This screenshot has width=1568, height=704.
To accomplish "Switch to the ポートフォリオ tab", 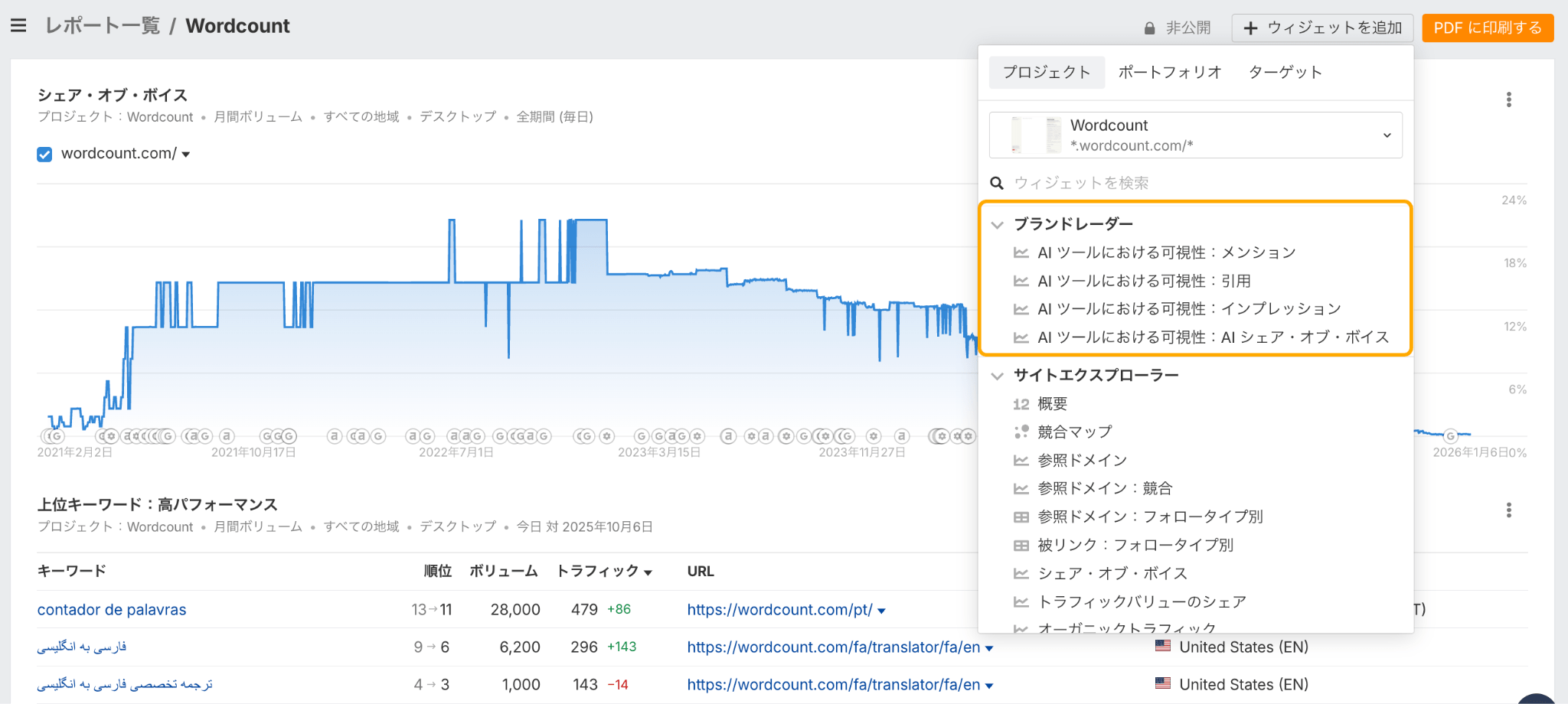I will tap(1169, 72).
